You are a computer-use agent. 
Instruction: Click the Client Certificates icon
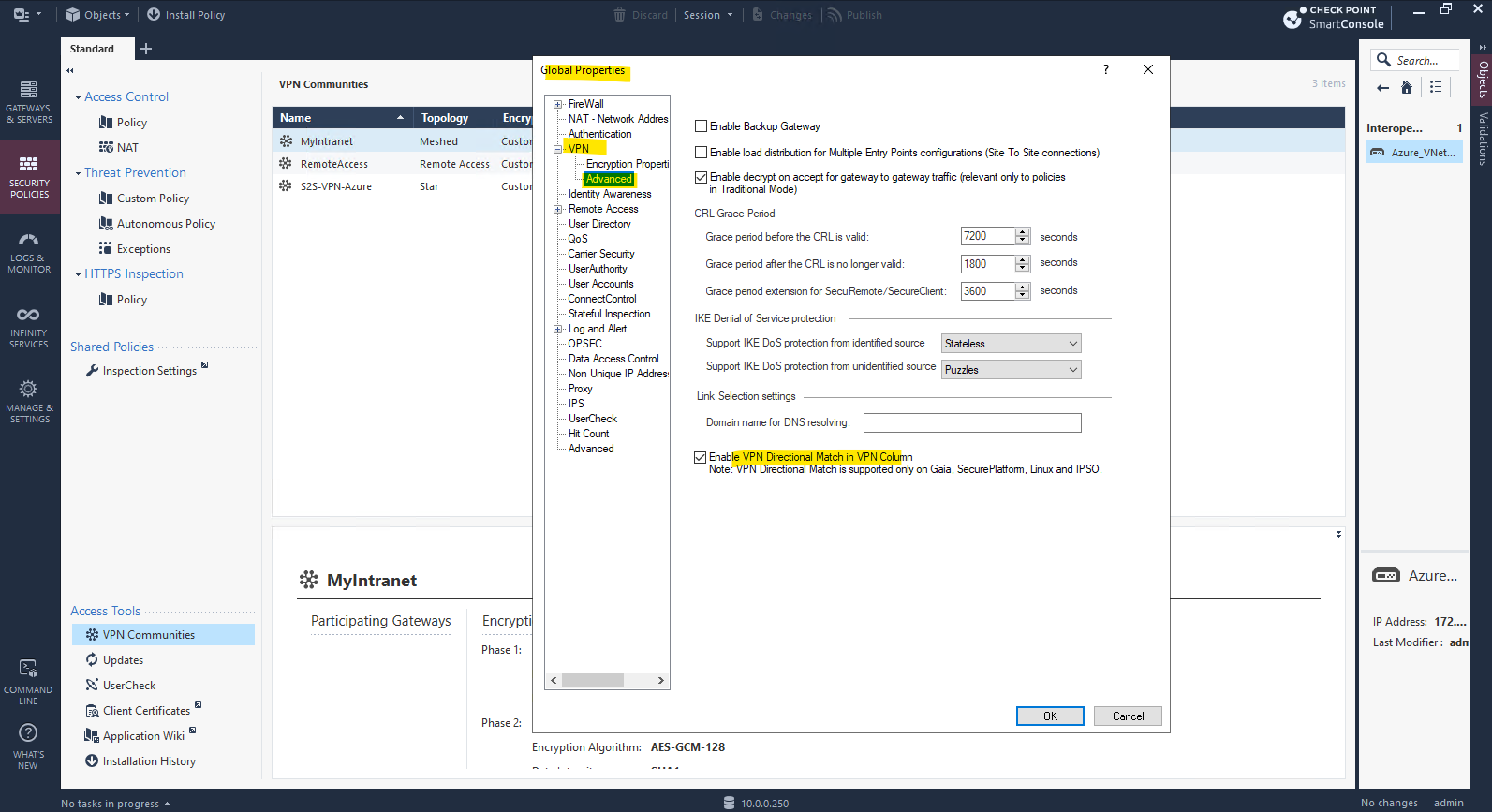[92, 711]
